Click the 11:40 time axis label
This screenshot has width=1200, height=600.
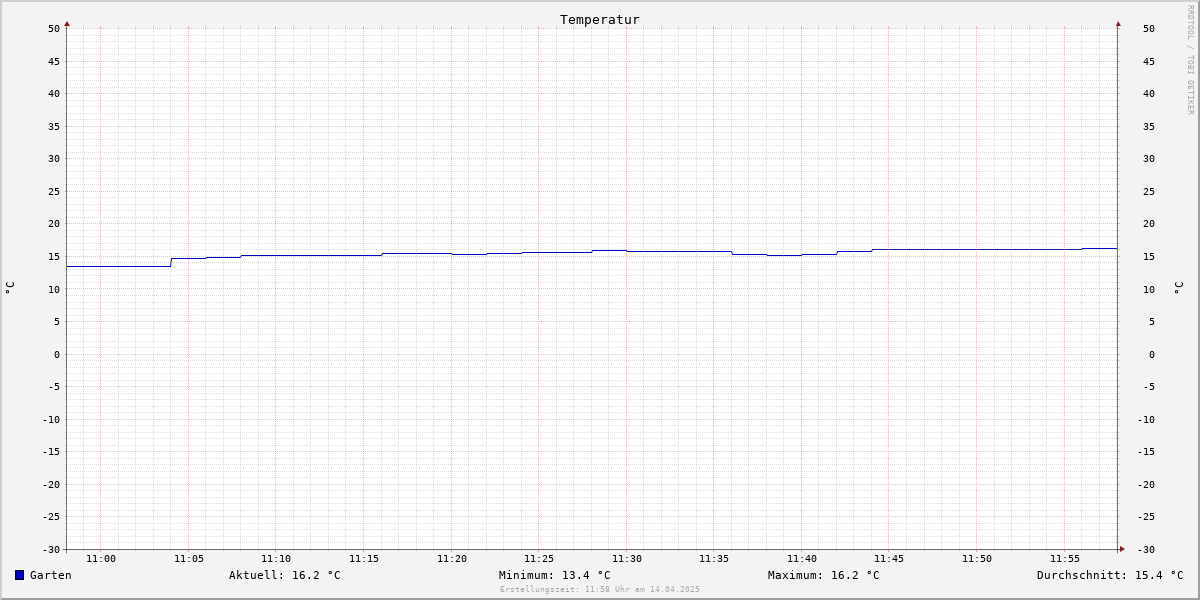pyautogui.click(x=802, y=559)
